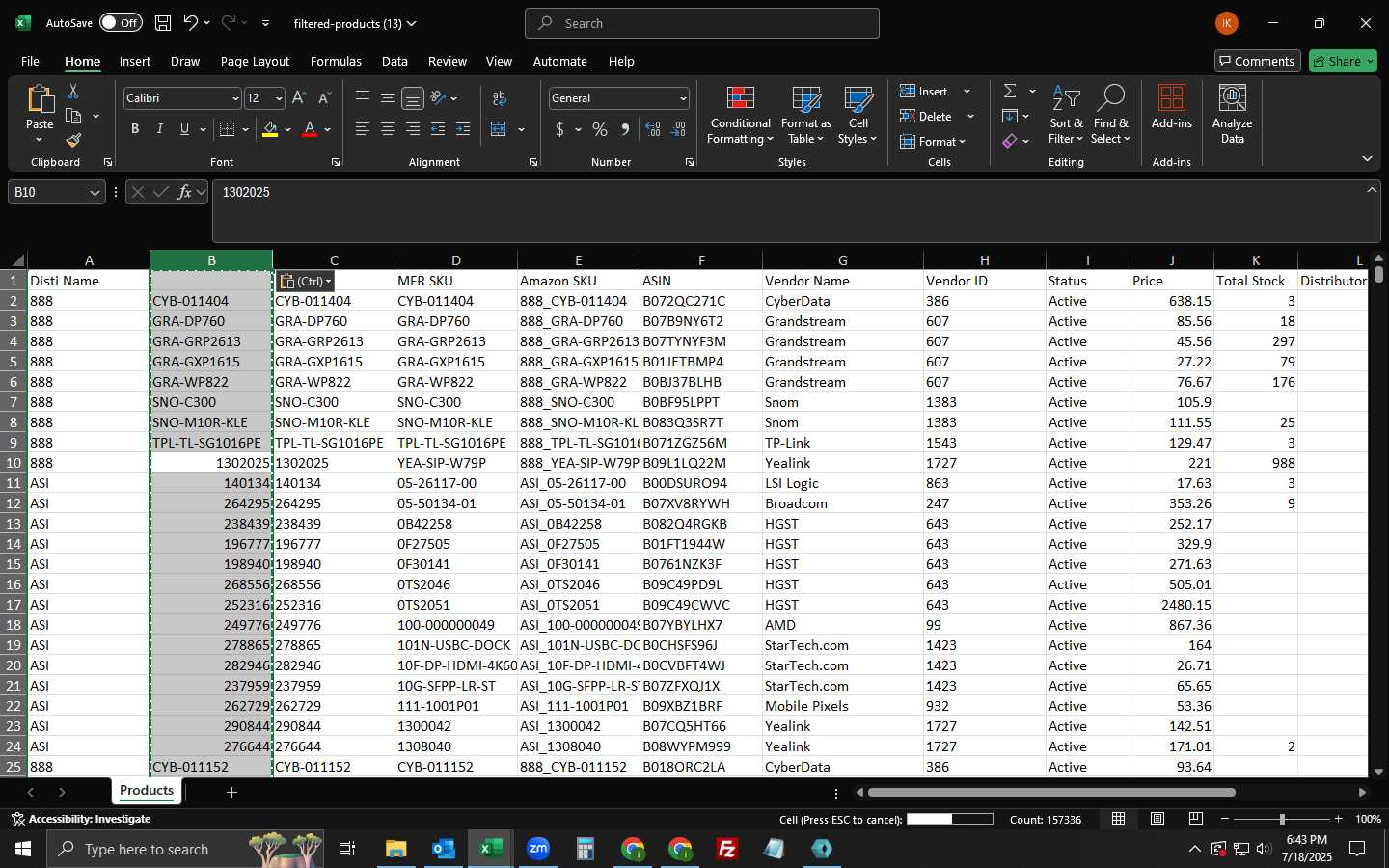This screenshot has height=868, width=1389.
Task: Open Cell Styles dropdown
Action: pyautogui.click(x=858, y=114)
